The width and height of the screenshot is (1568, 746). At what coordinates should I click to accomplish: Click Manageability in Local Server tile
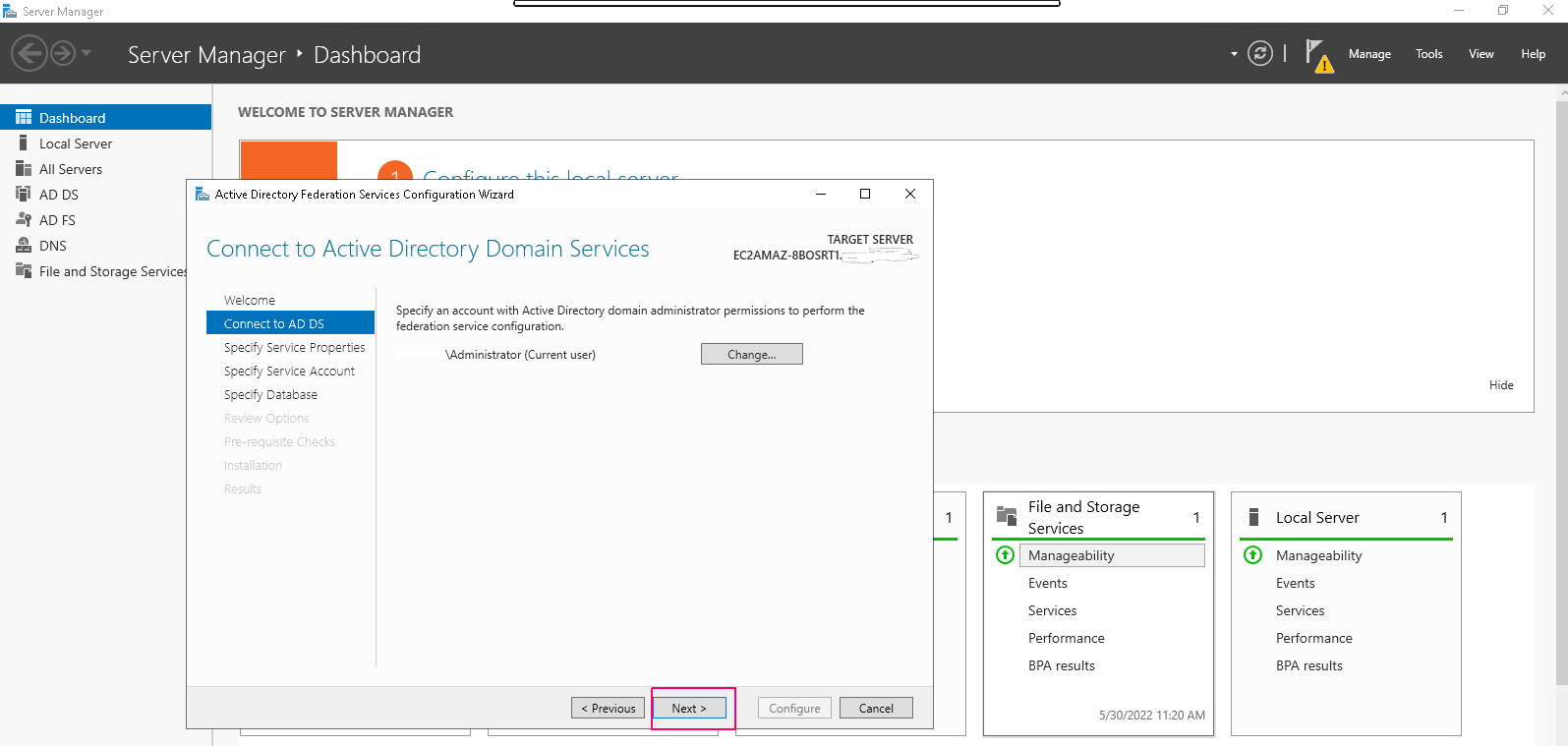click(1319, 555)
